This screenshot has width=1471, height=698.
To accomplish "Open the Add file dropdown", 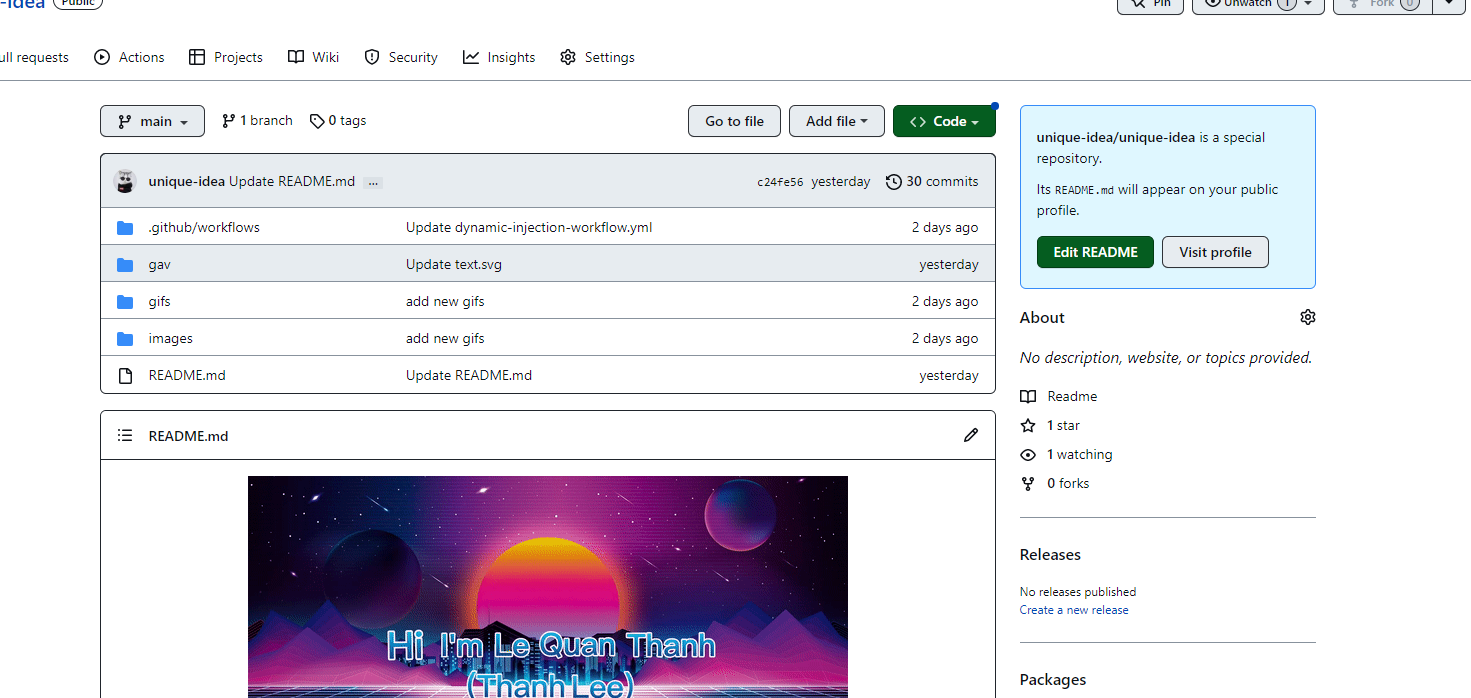I will coord(836,121).
